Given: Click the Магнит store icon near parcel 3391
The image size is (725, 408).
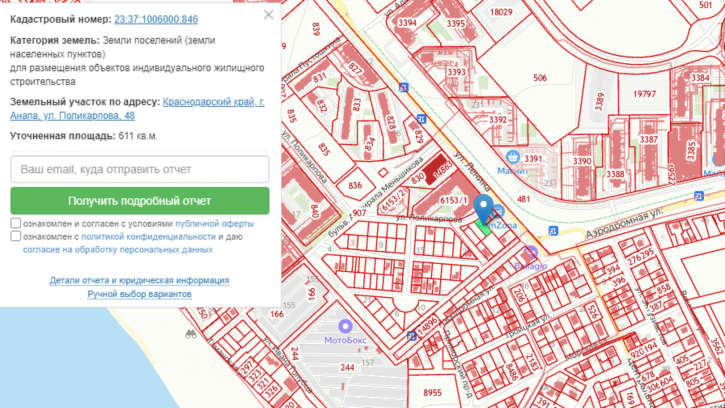Looking at the screenshot, I should [513, 157].
